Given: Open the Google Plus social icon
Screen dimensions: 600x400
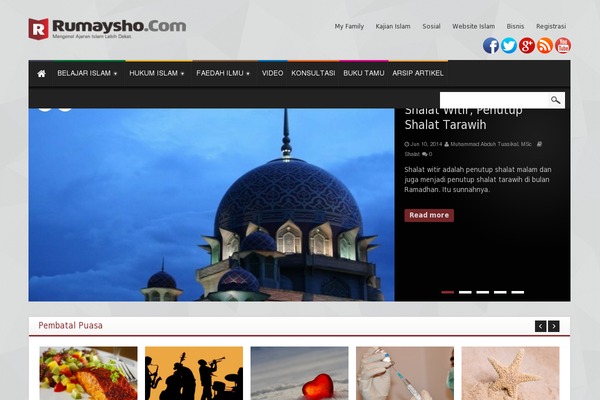Looking at the screenshot, I should click(x=527, y=46).
